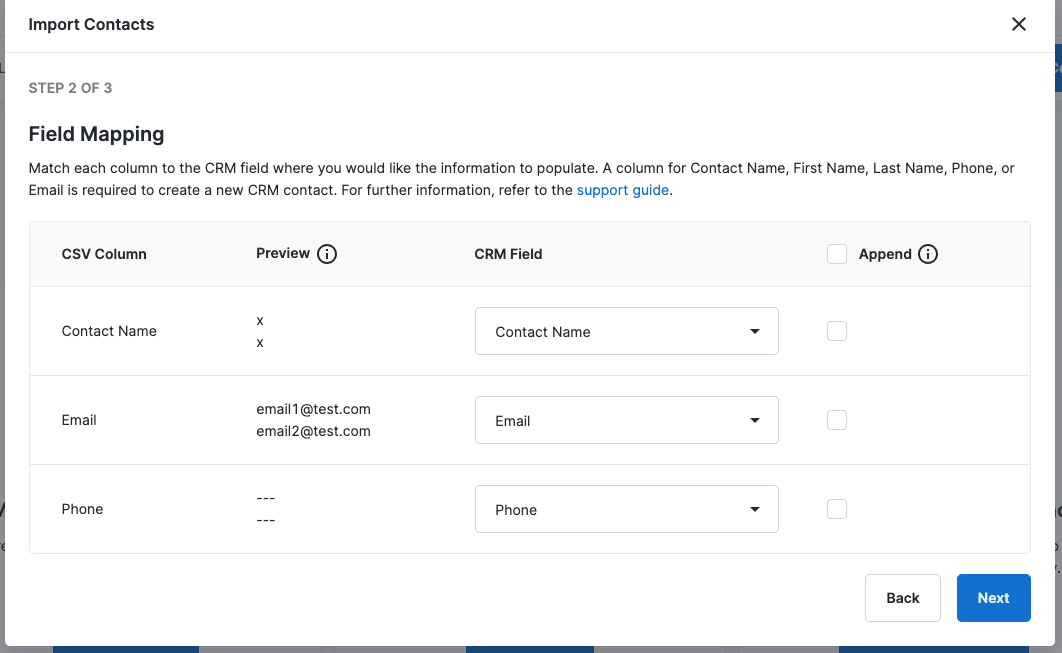Image resolution: width=1062 pixels, height=653 pixels.
Task: Click the info icon beside Preview
Action: (x=327, y=254)
